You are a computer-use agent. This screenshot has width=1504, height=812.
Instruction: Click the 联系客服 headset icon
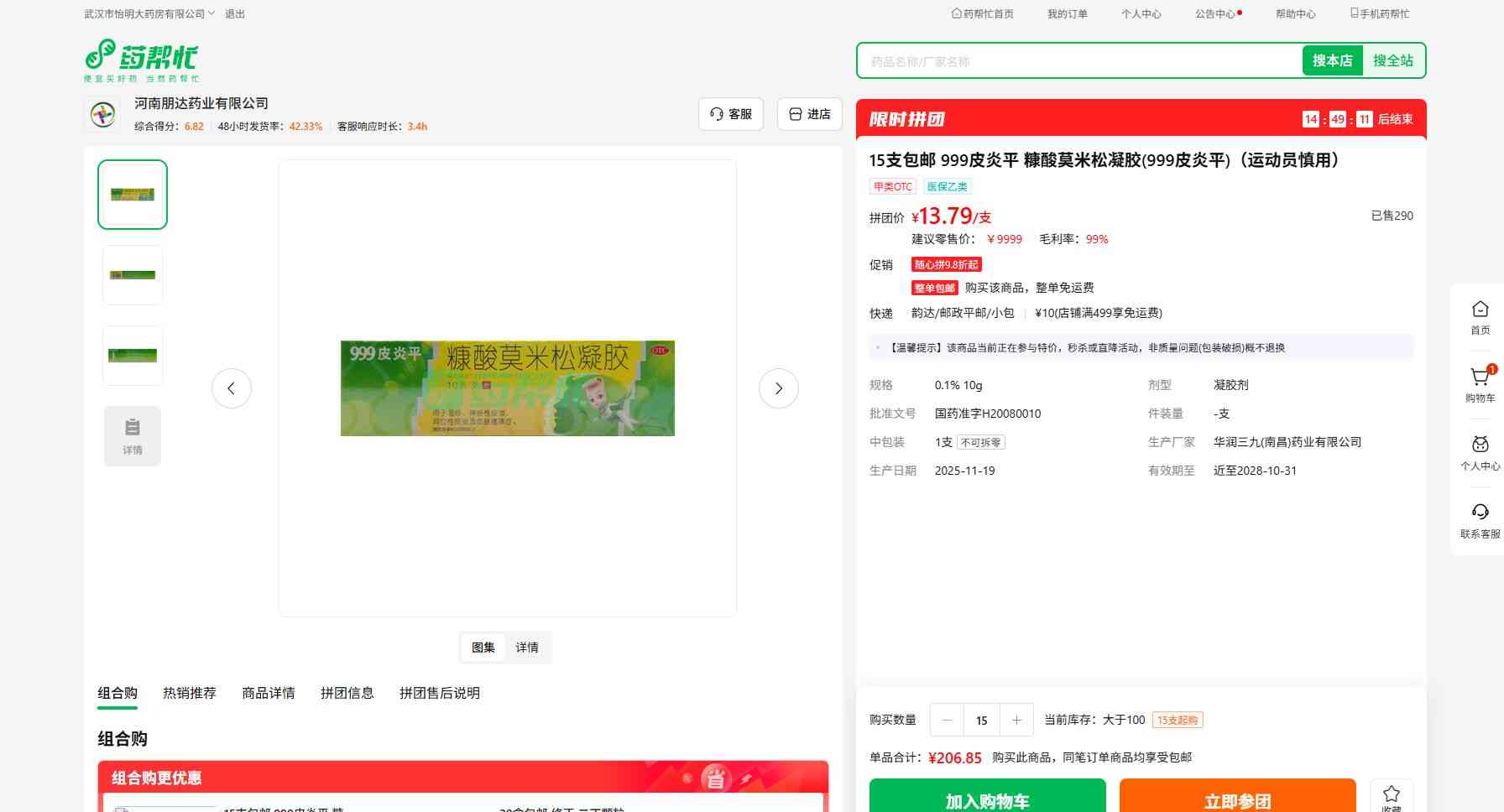point(1480,513)
